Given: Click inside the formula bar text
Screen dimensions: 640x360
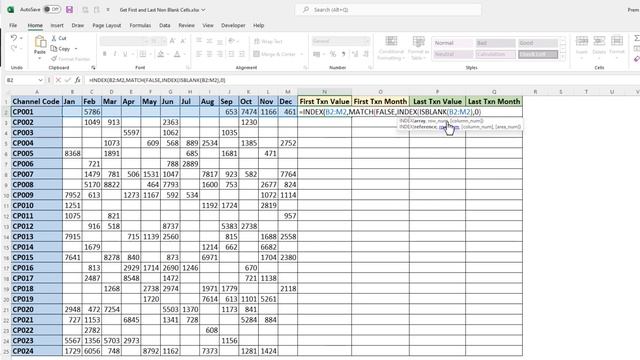Looking at the screenshot, I should [157, 80].
